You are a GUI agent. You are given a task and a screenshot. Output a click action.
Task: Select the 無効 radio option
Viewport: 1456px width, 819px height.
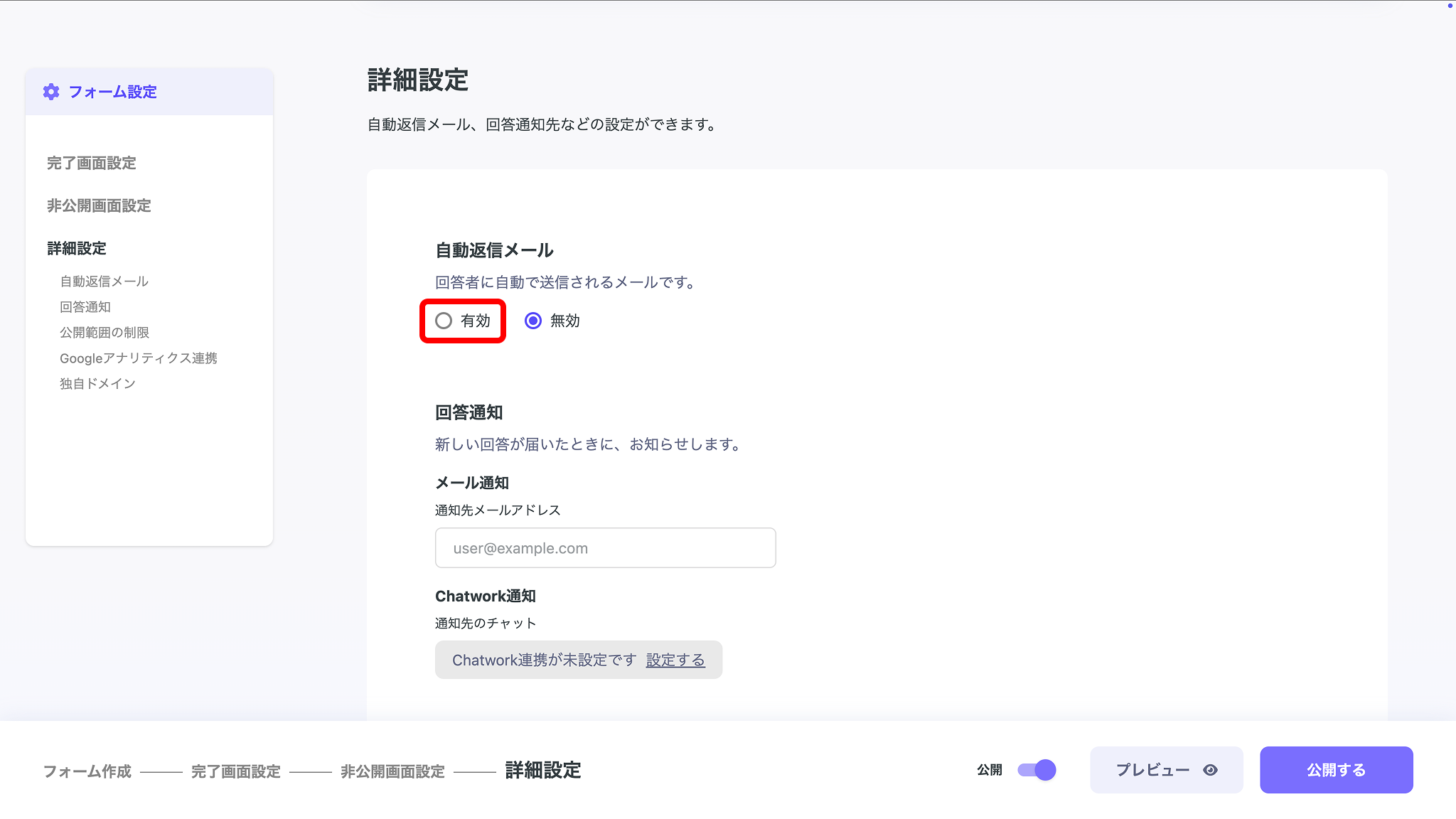point(533,321)
